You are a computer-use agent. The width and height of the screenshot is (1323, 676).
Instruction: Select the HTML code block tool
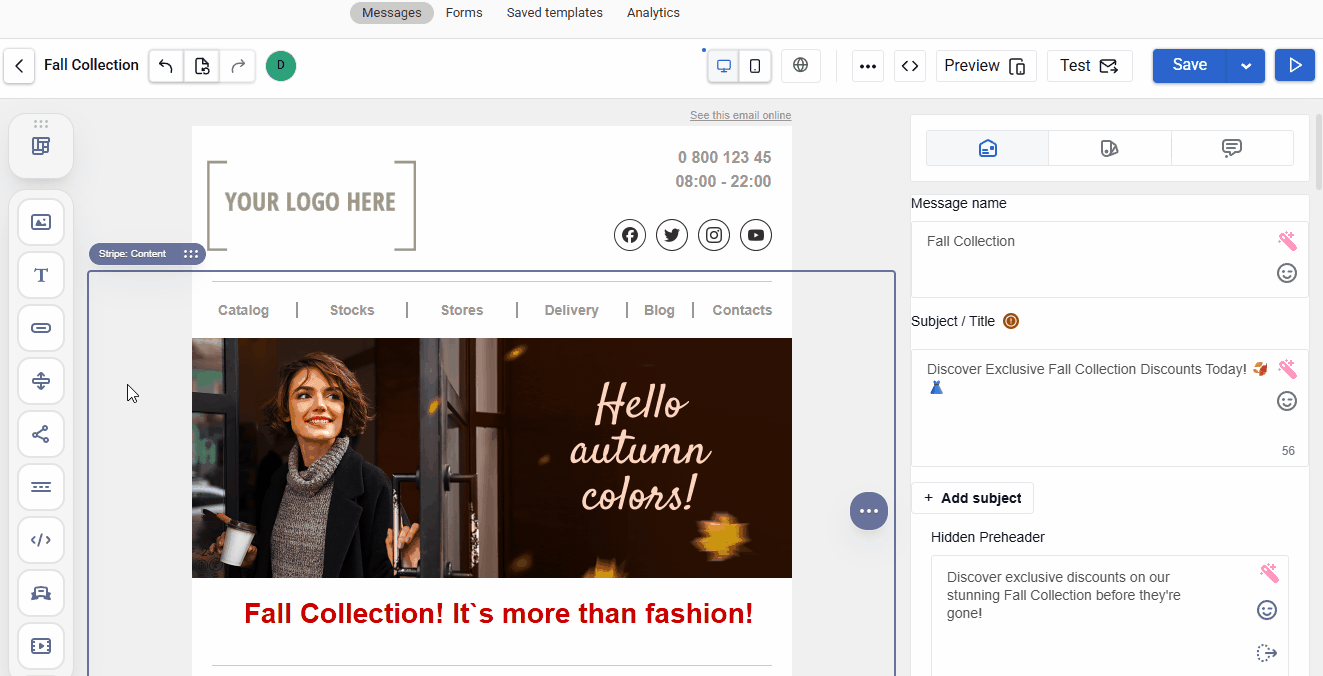pyautogui.click(x=41, y=540)
